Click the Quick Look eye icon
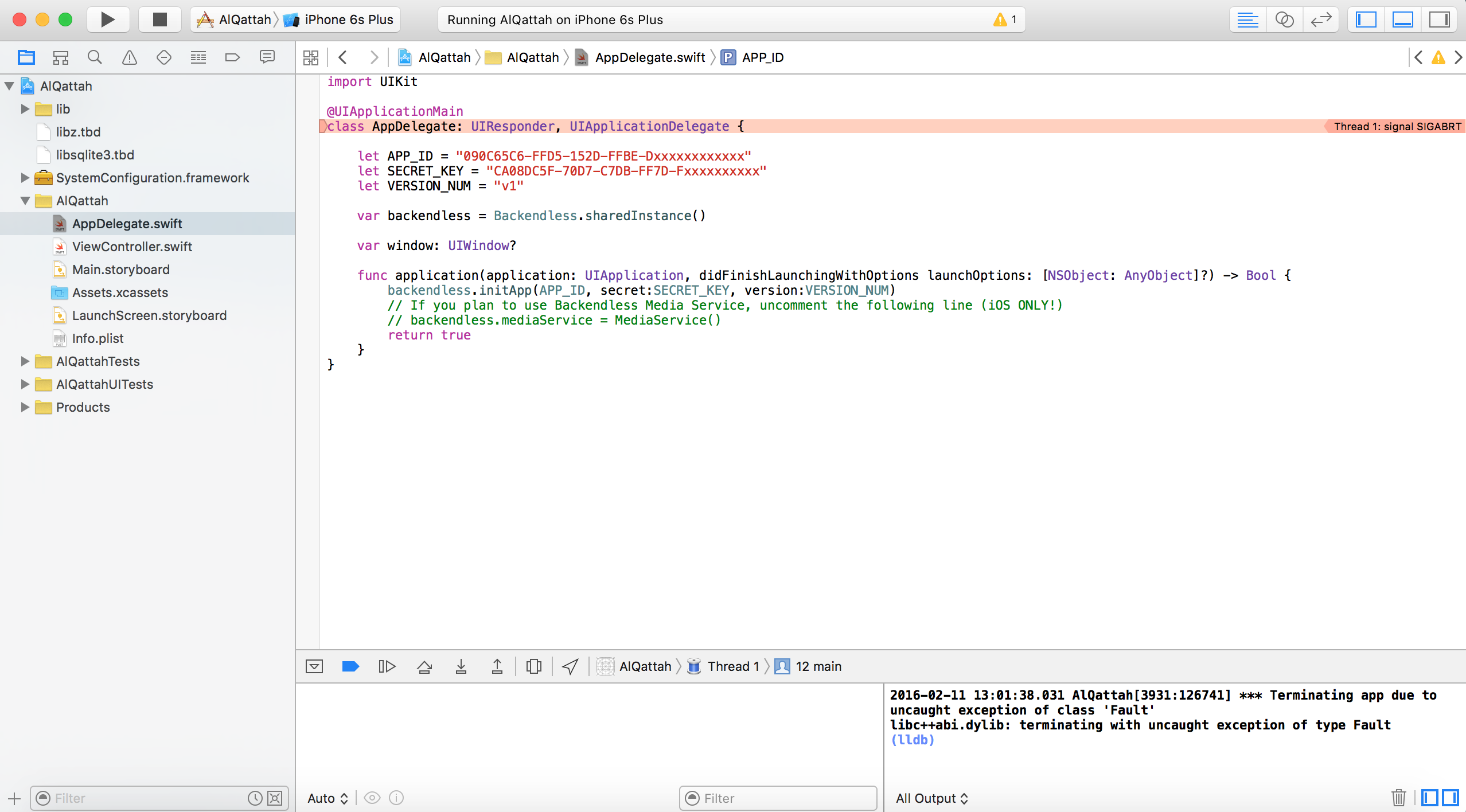Viewport: 1466px width, 812px height. pyautogui.click(x=372, y=798)
